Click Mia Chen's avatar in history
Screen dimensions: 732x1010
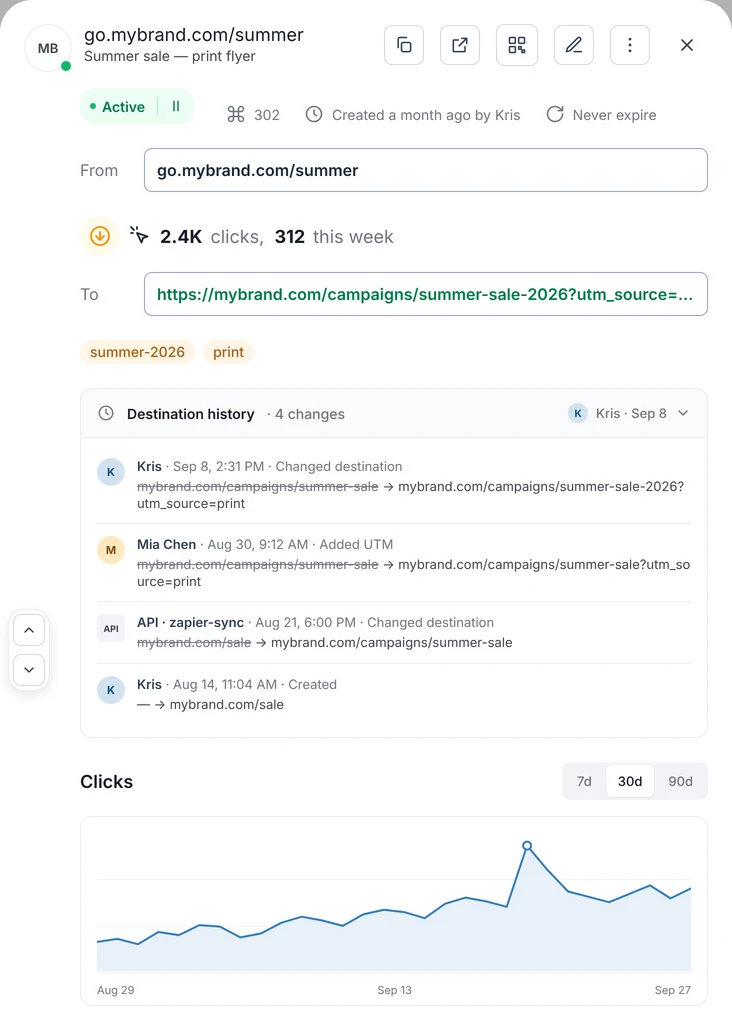(x=111, y=550)
